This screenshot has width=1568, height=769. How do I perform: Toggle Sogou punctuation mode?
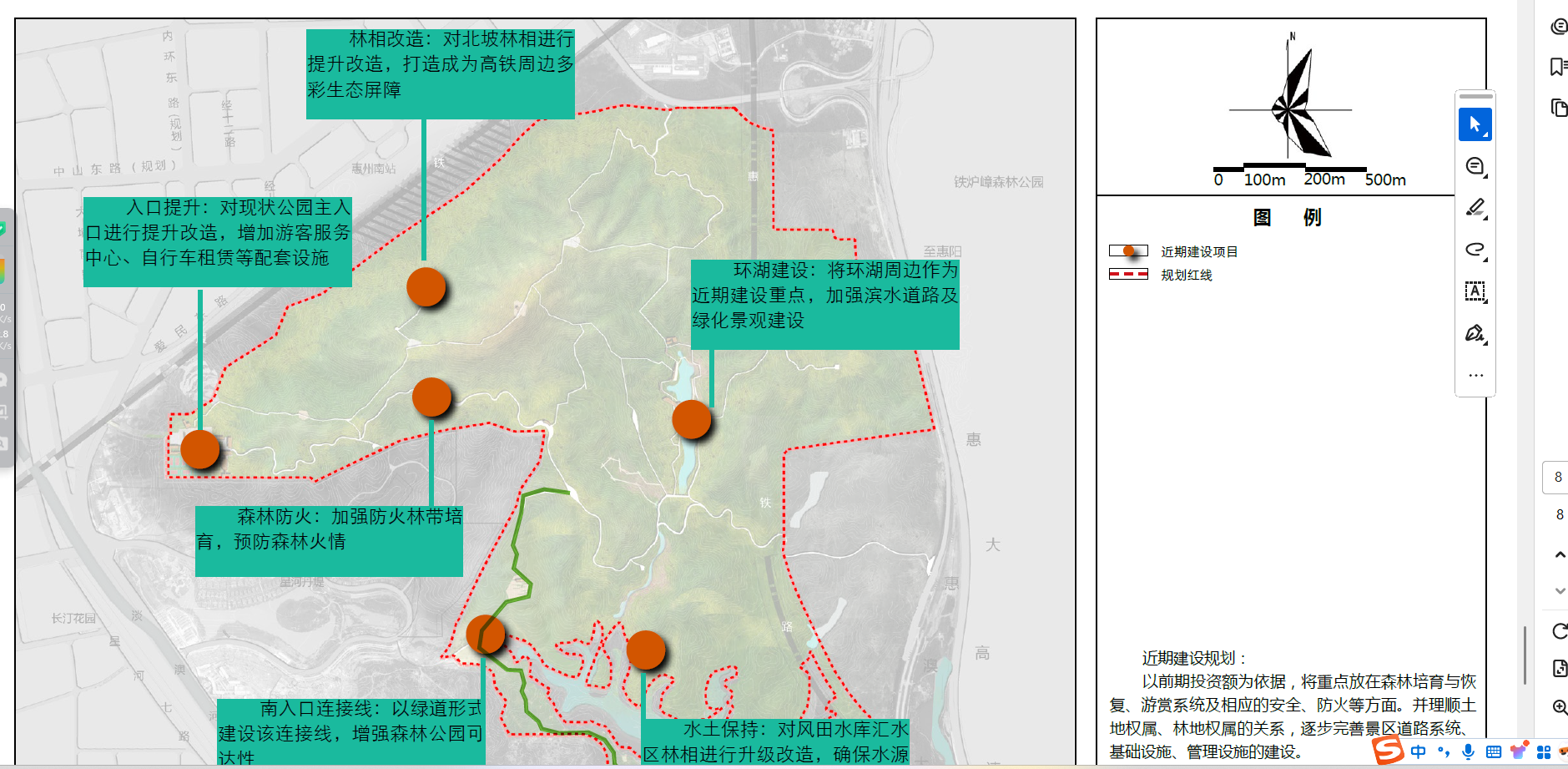1443,751
